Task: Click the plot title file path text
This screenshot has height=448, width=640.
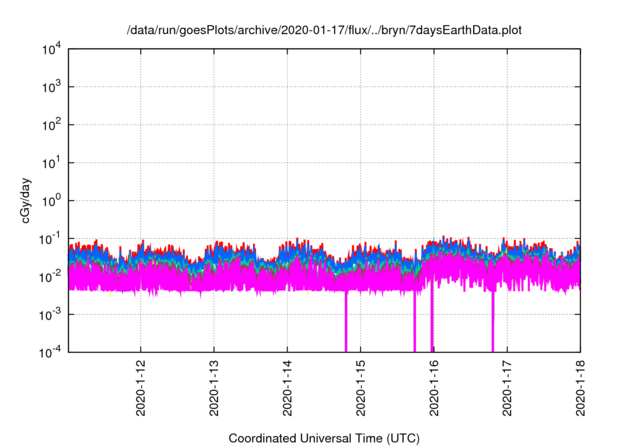Action: [x=324, y=30]
